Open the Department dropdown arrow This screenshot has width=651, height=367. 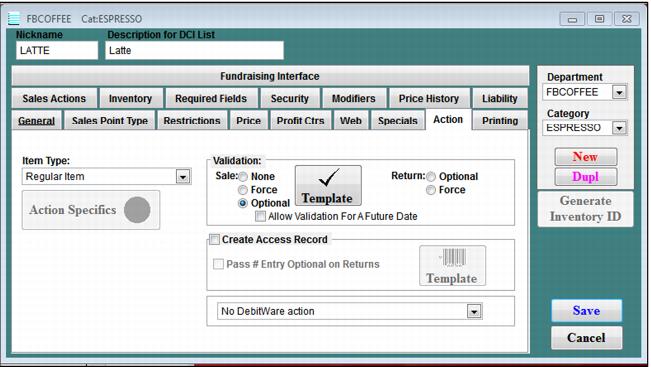(619, 92)
